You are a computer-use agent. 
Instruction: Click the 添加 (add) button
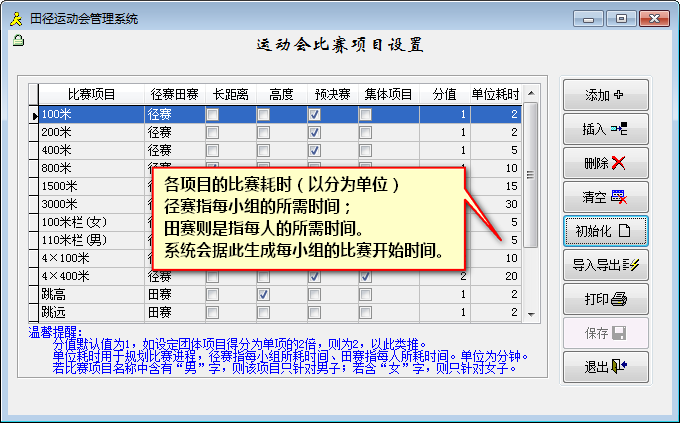tap(605, 95)
